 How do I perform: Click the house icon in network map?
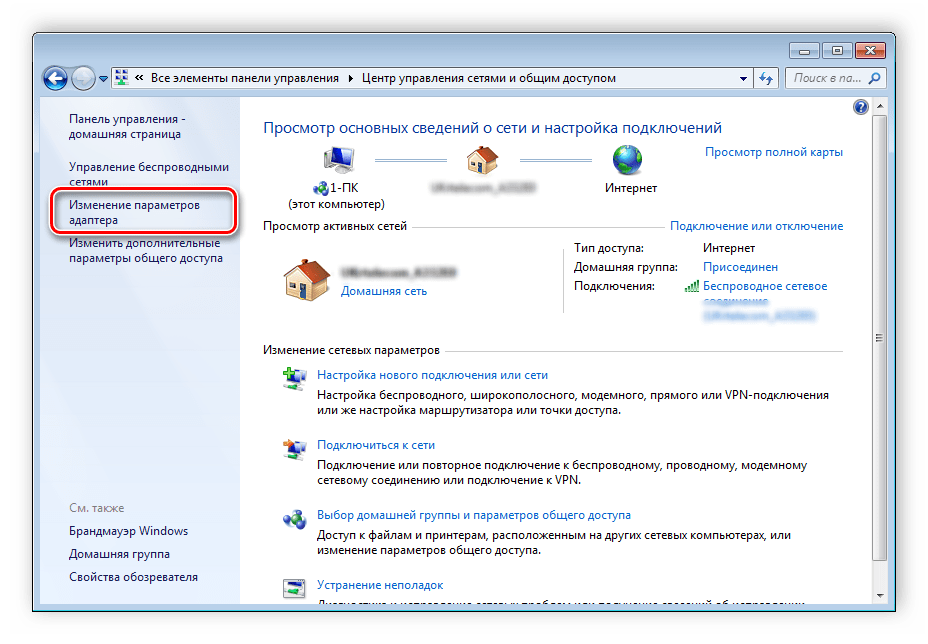[x=482, y=160]
